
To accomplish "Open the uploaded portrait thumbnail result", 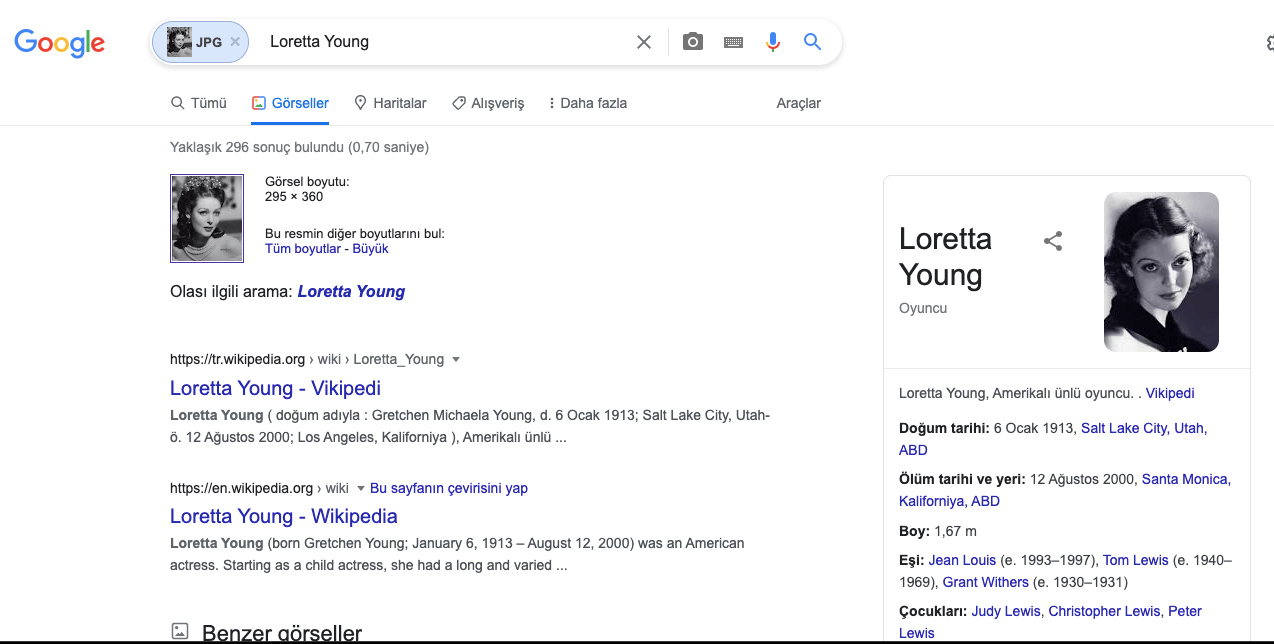I will pyautogui.click(x=207, y=218).
